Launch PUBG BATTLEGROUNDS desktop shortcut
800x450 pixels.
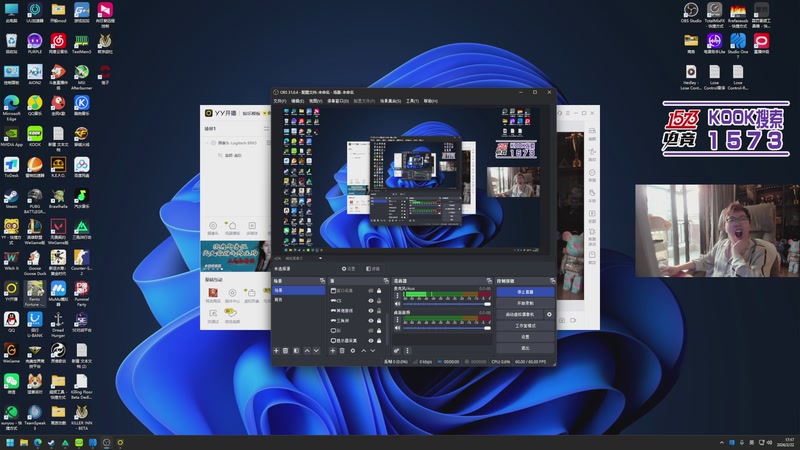point(35,199)
